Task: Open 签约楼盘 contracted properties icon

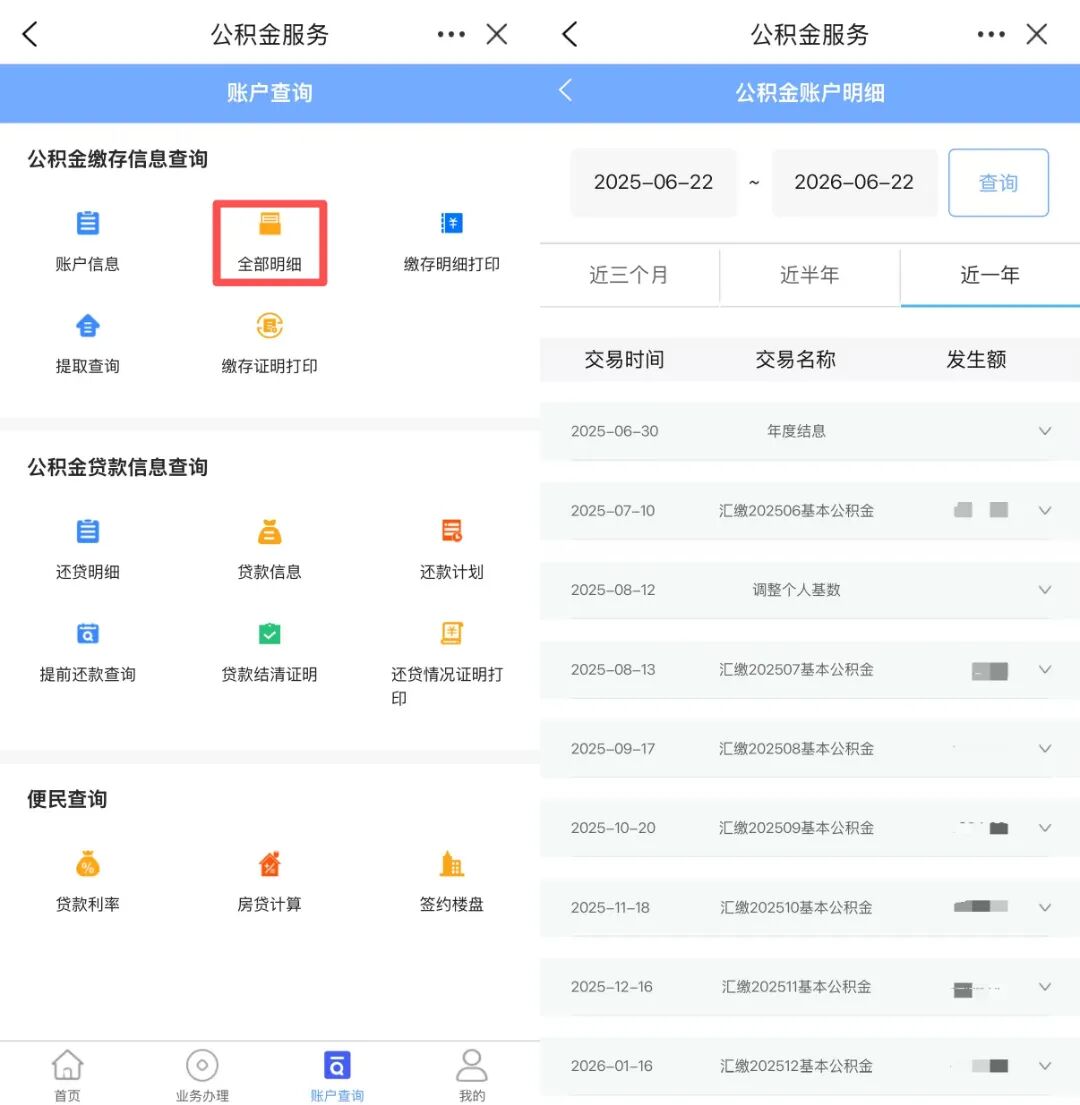Action: (451, 864)
